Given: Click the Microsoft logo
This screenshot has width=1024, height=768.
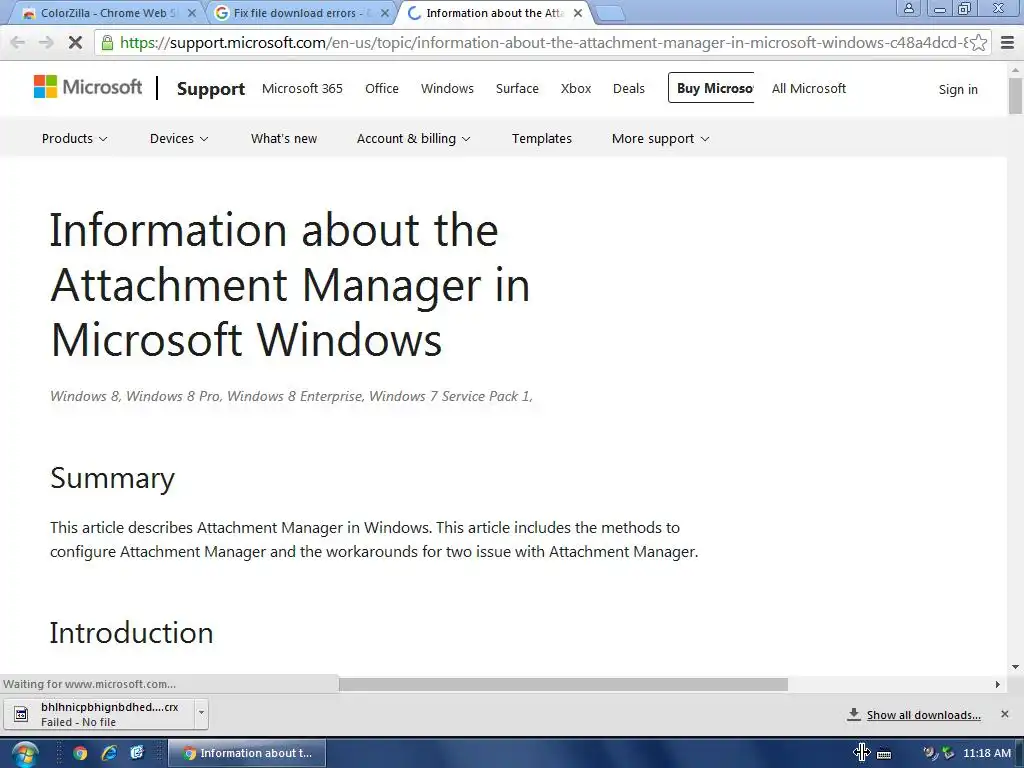Looking at the screenshot, I should click(x=88, y=86).
